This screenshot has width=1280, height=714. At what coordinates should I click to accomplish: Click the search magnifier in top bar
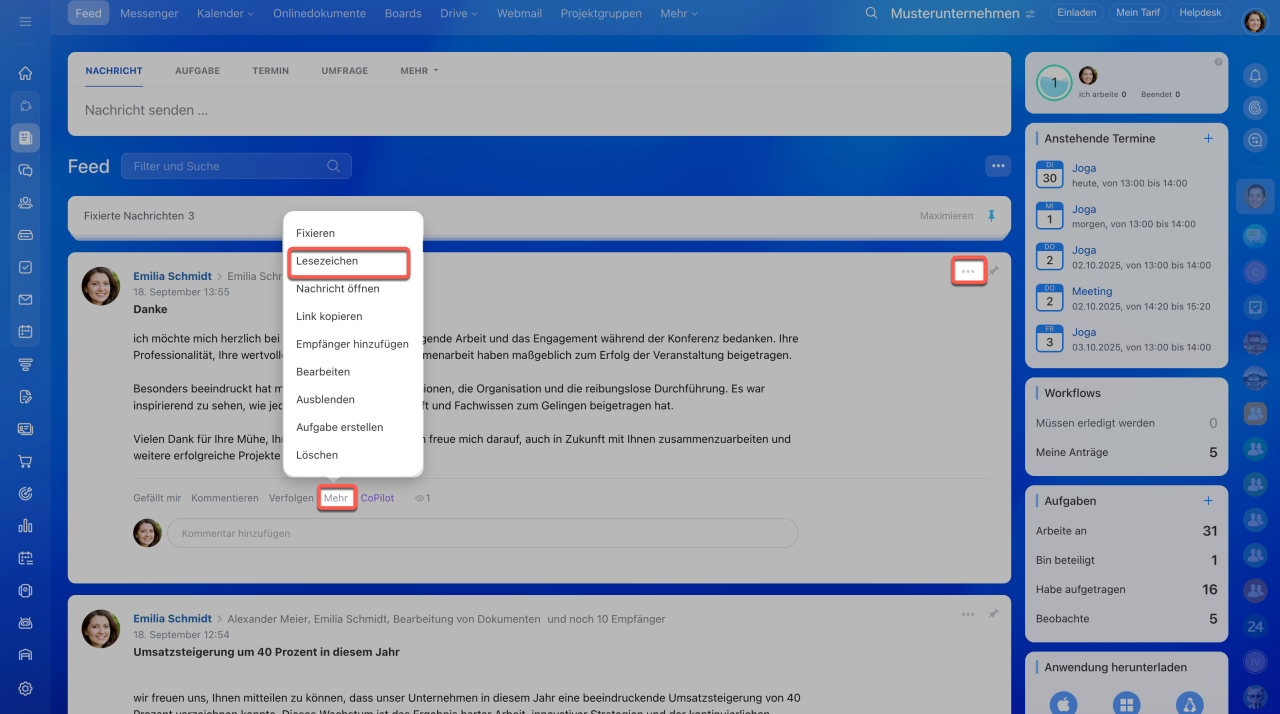pos(871,13)
